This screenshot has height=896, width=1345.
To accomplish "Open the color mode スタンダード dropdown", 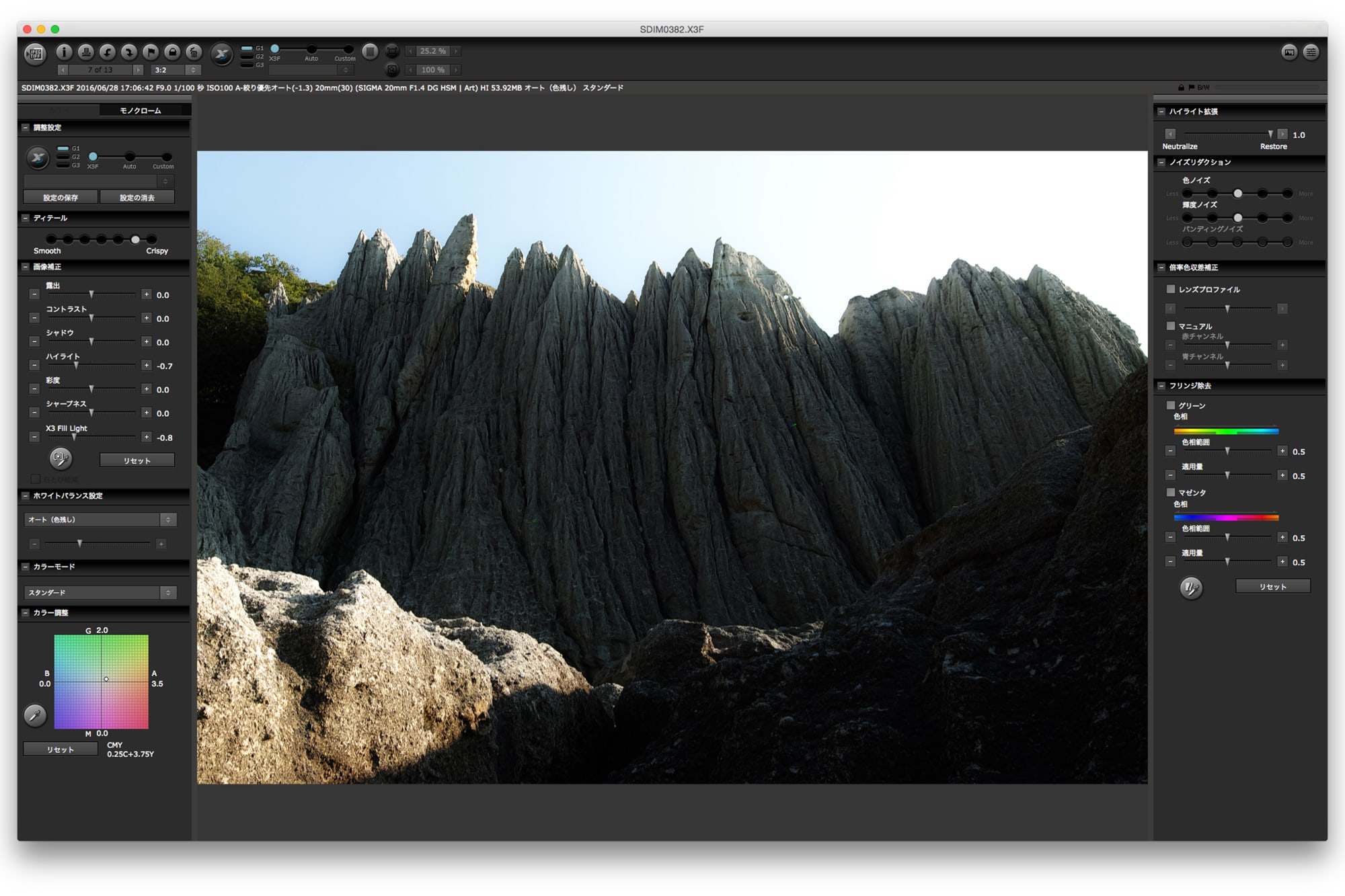I will click(x=100, y=592).
